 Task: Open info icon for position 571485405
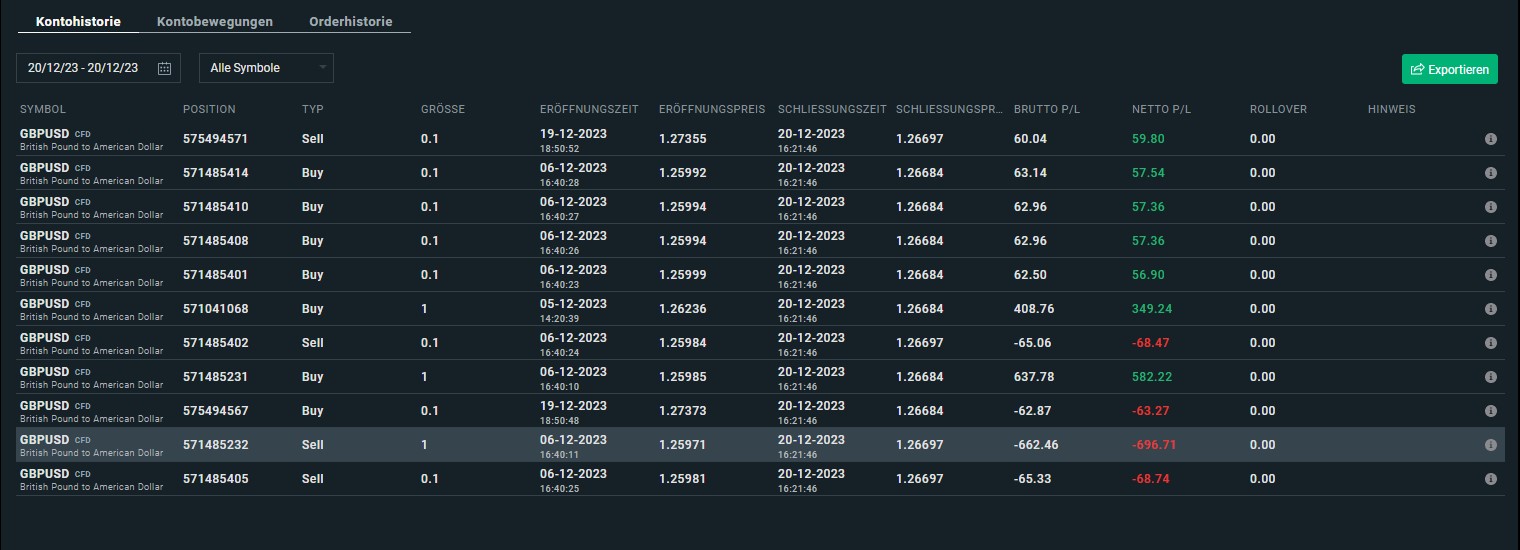[x=1490, y=479]
